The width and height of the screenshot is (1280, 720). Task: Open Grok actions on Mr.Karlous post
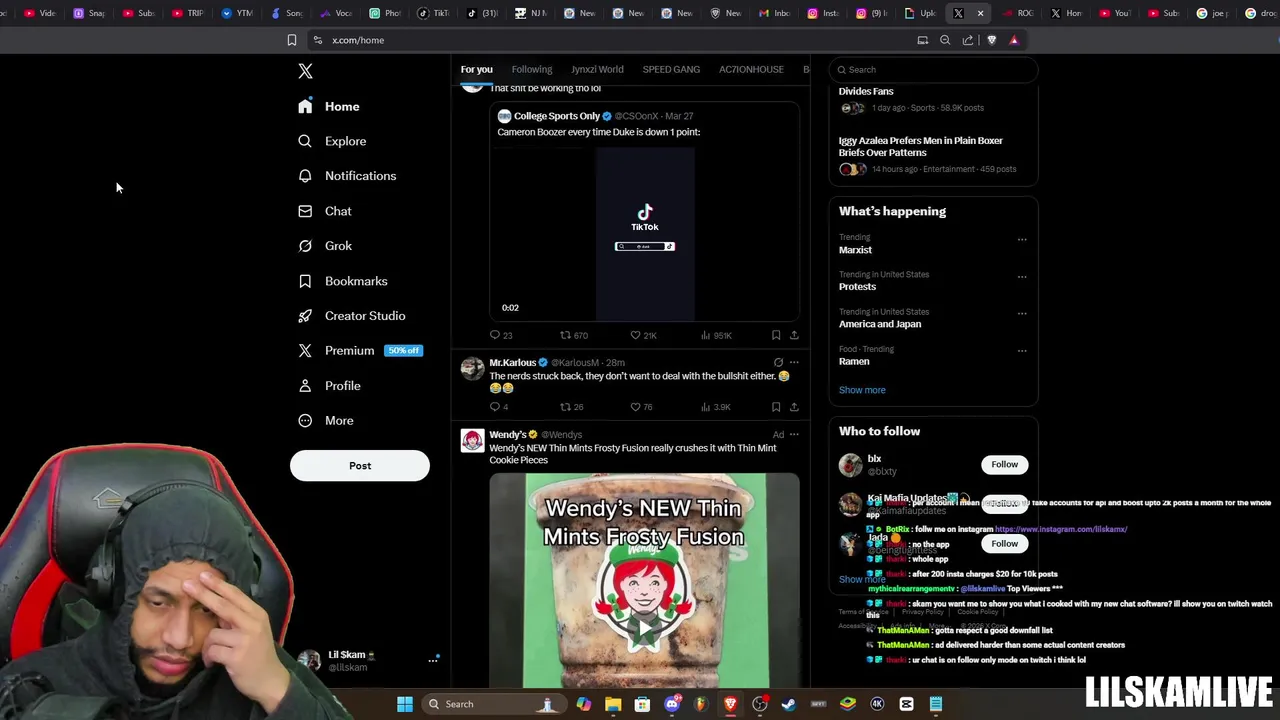[x=778, y=362]
